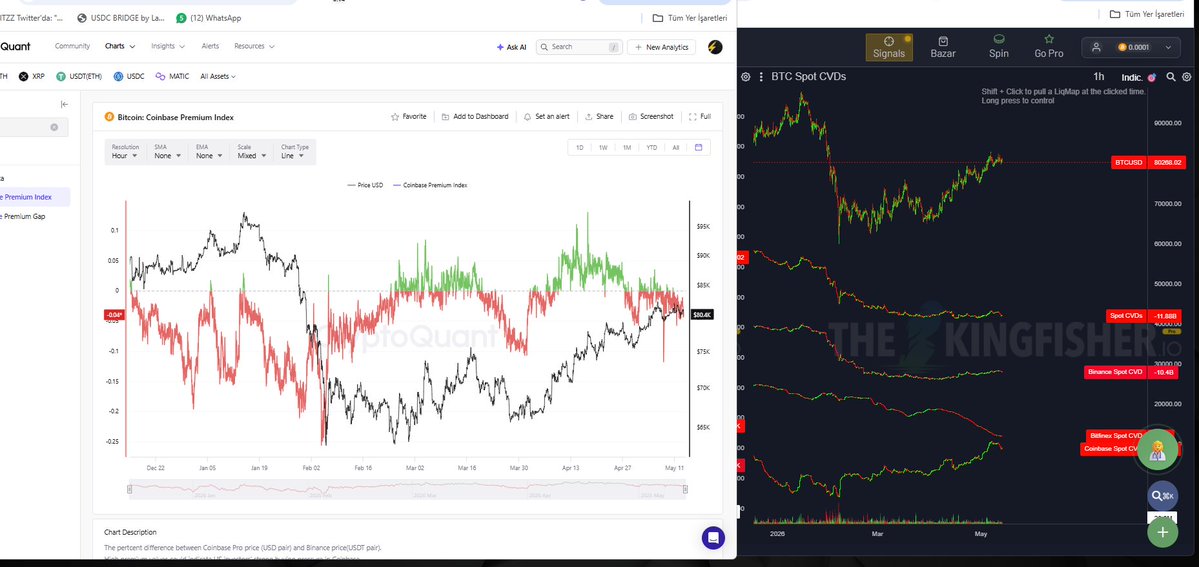
Task: Open the USDC BRIDGE bookmark
Action: pyautogui.click(x=122, y=18)
